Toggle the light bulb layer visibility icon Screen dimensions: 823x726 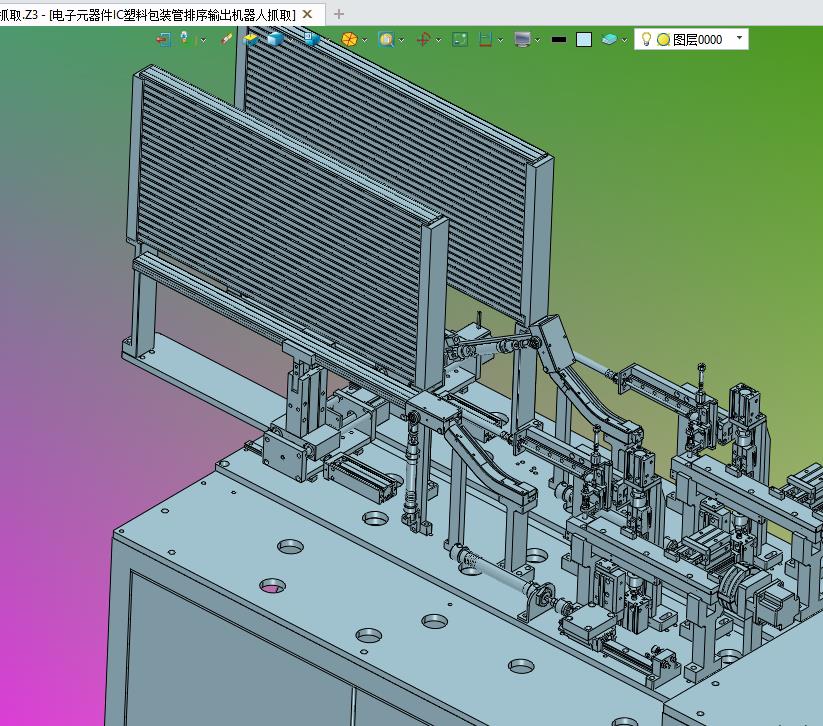click(647, 39)
